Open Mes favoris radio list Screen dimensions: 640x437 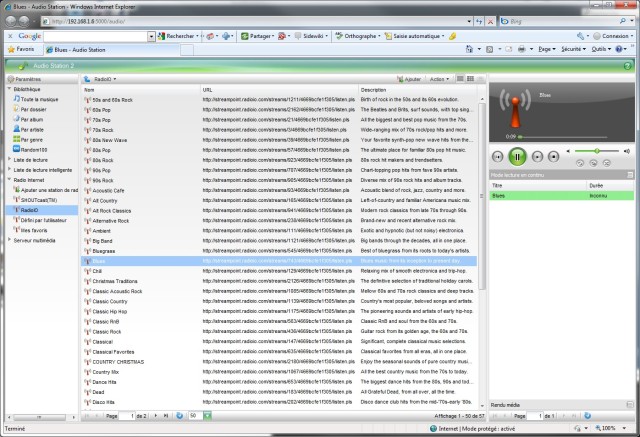(31, 231)
